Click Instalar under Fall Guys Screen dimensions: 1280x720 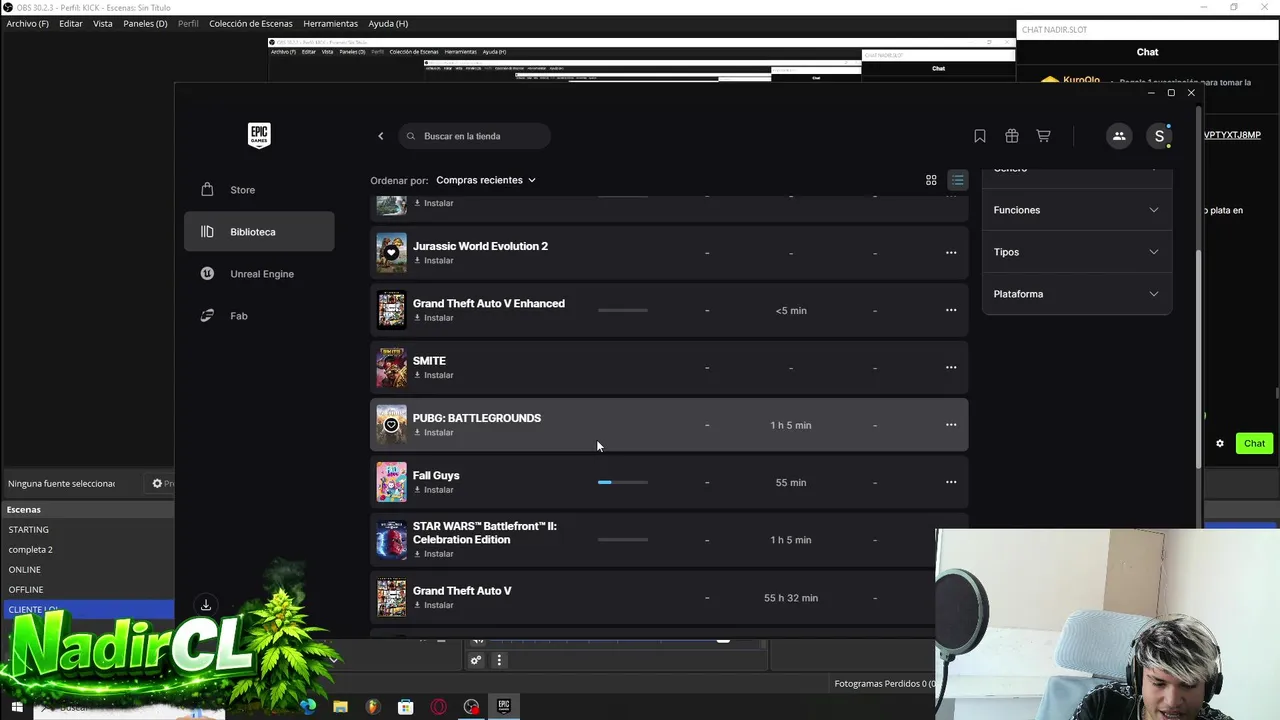434,490
